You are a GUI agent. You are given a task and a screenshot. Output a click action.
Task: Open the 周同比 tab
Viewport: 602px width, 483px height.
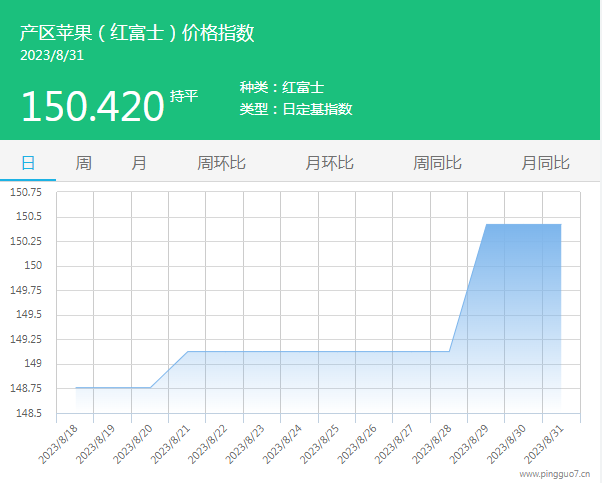437,162
